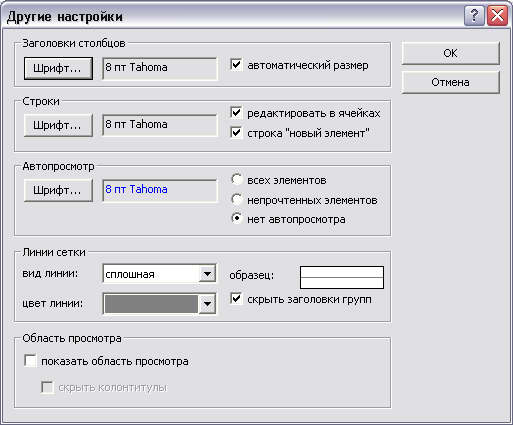Toggle автоматический размер checkbox

(x=236, y=65)
